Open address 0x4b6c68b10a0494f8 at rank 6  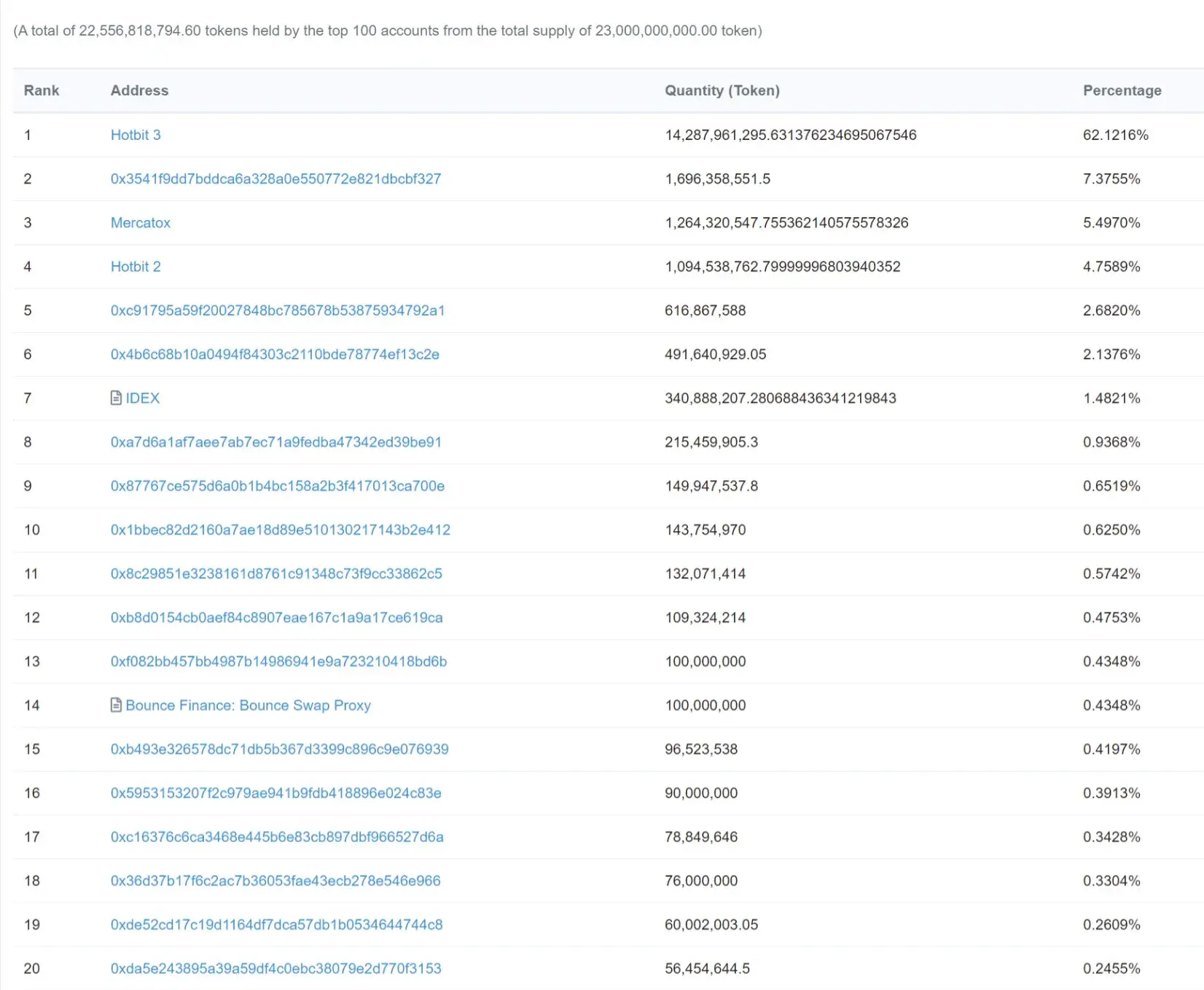click(x=275, y=355)
